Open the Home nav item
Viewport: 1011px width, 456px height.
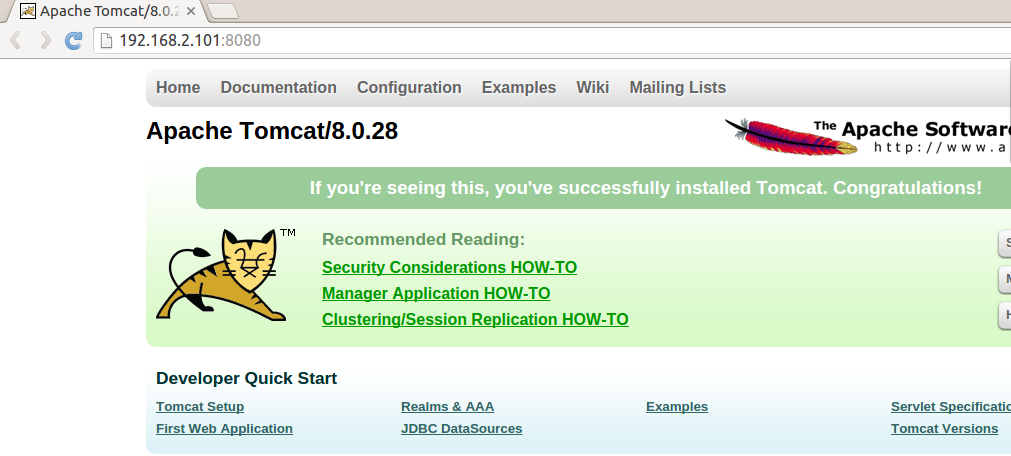click(178, 88)
